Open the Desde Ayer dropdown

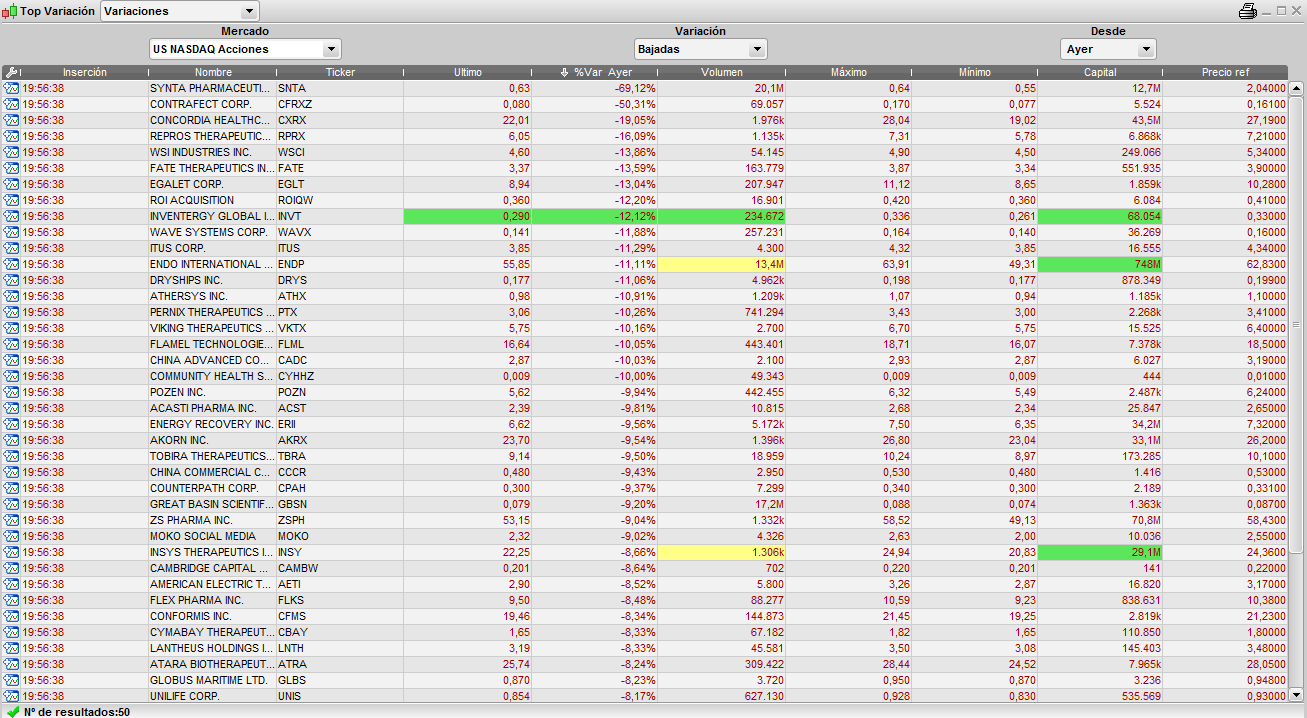click(1108, 49)
